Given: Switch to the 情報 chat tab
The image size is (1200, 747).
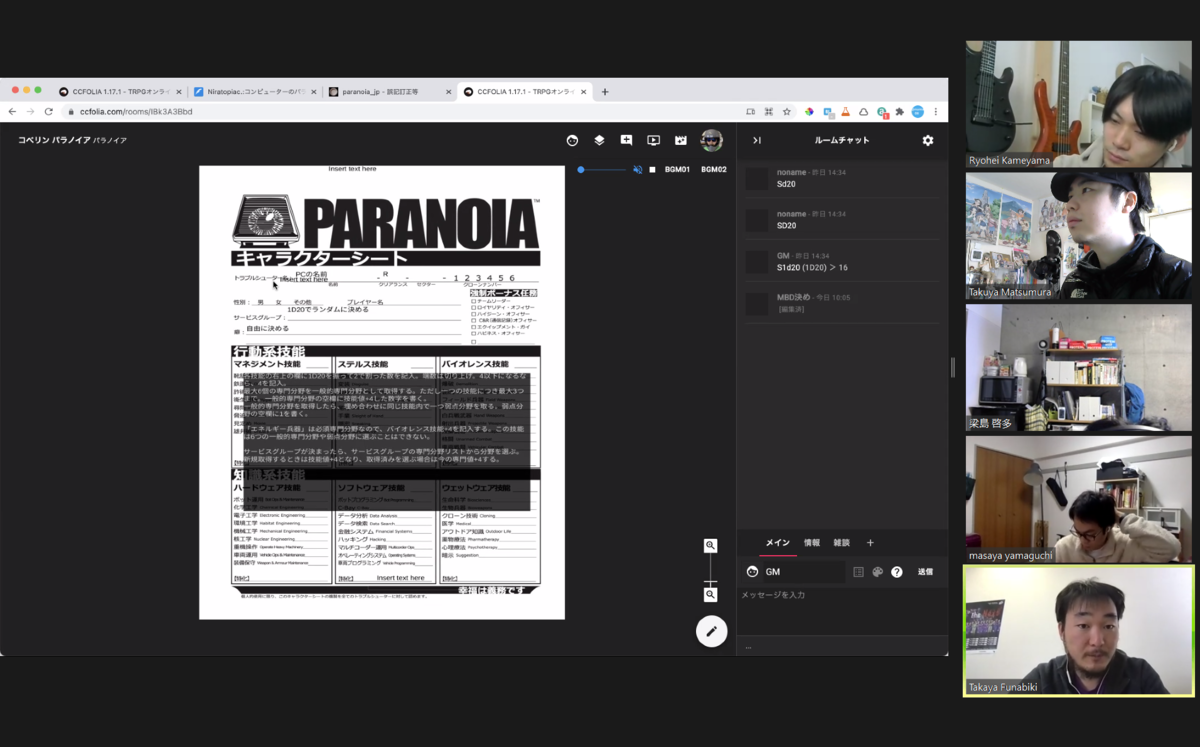Looking at the screenshot, I should pos(812,543).
